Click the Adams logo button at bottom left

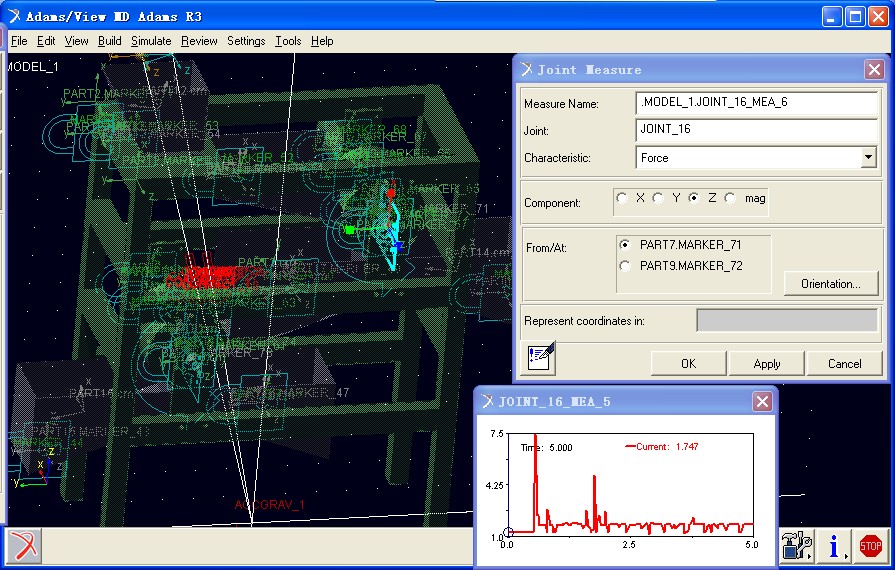pyautogui.click(x=24, y=545)
